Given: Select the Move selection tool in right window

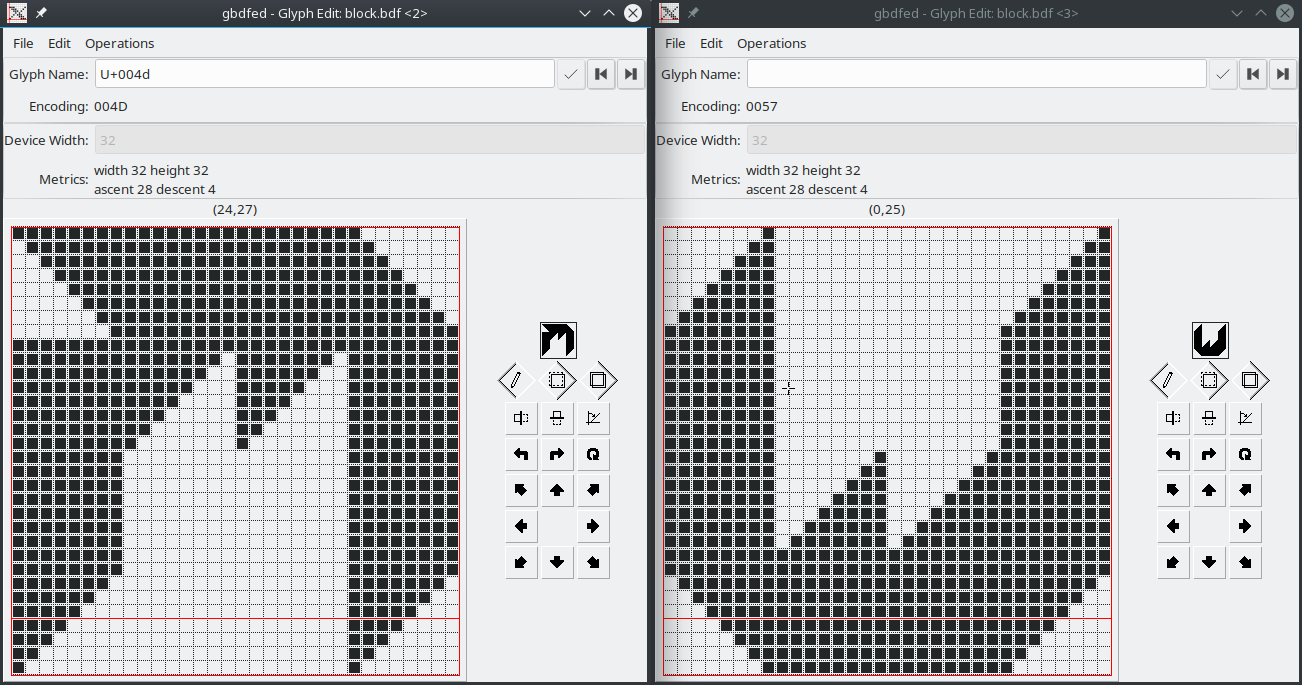Looking at the screenshot, I should click(x=1209, y=380).
